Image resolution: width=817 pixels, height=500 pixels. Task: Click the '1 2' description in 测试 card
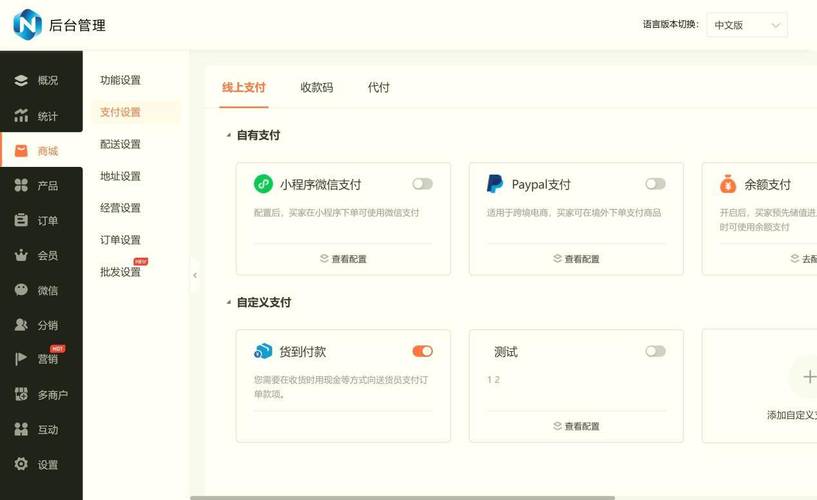(x=493, y=380)
